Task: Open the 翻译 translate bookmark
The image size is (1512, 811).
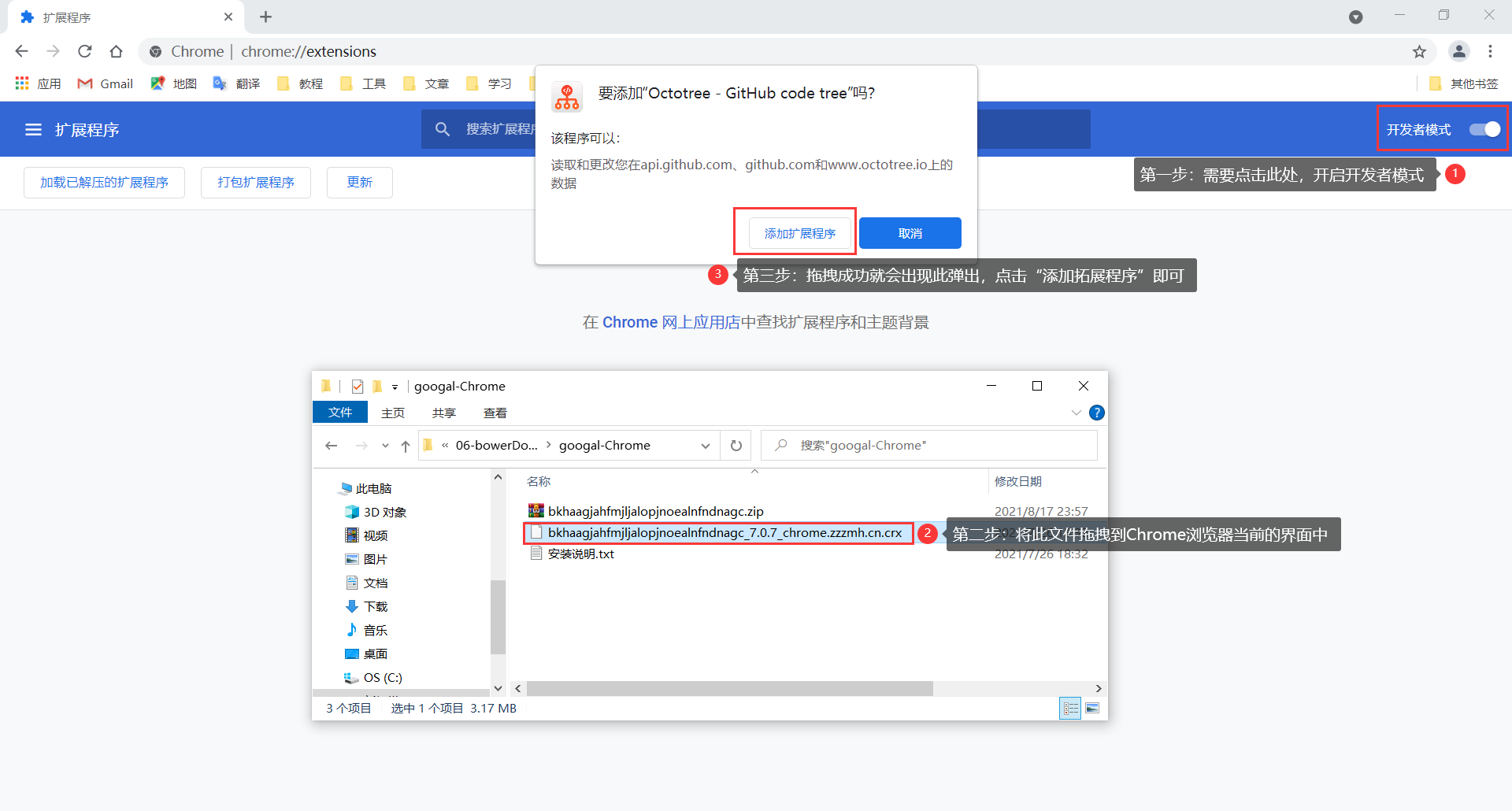Action: 236,83
